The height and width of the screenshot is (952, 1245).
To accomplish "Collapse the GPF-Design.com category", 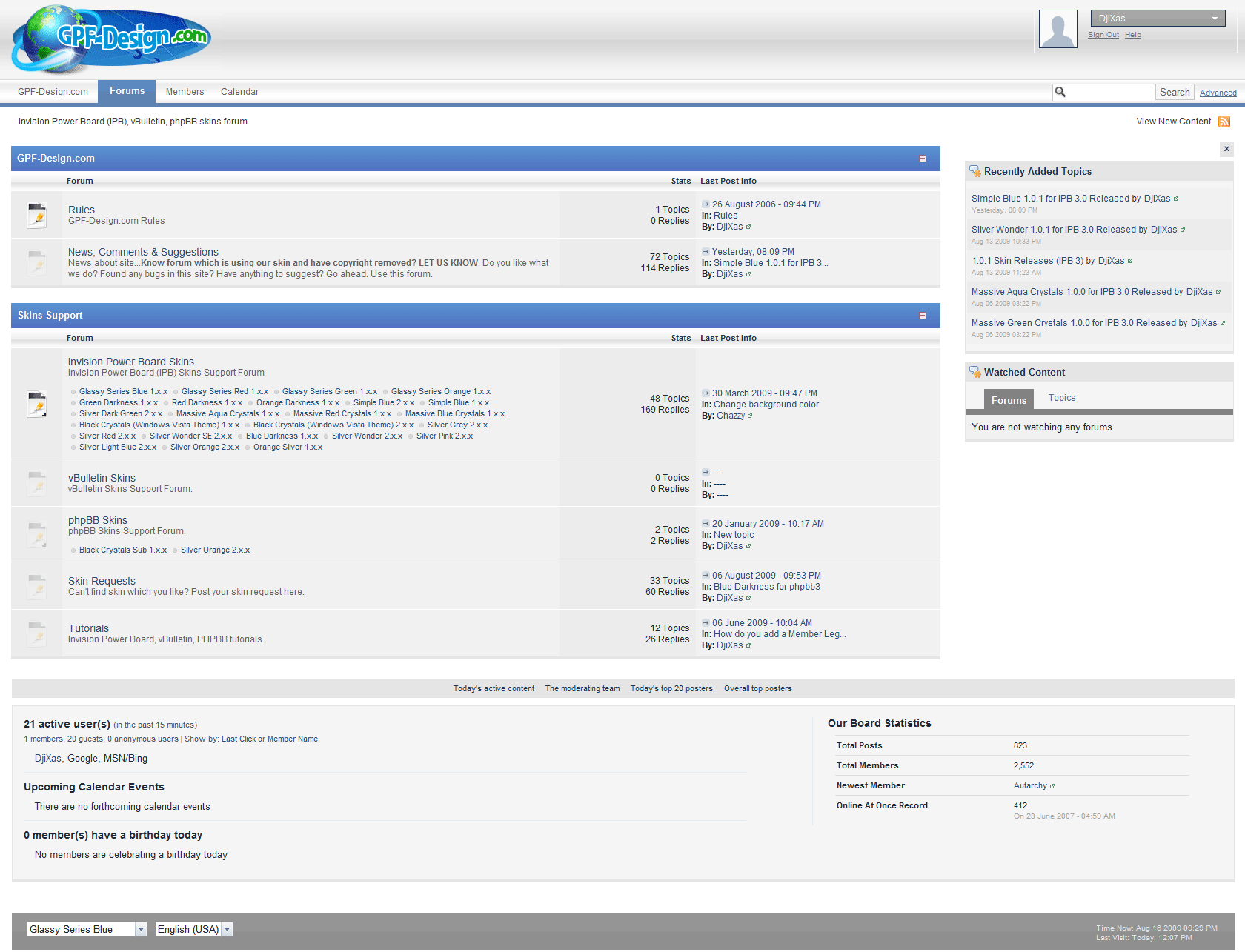I will (x=923, y=159).
